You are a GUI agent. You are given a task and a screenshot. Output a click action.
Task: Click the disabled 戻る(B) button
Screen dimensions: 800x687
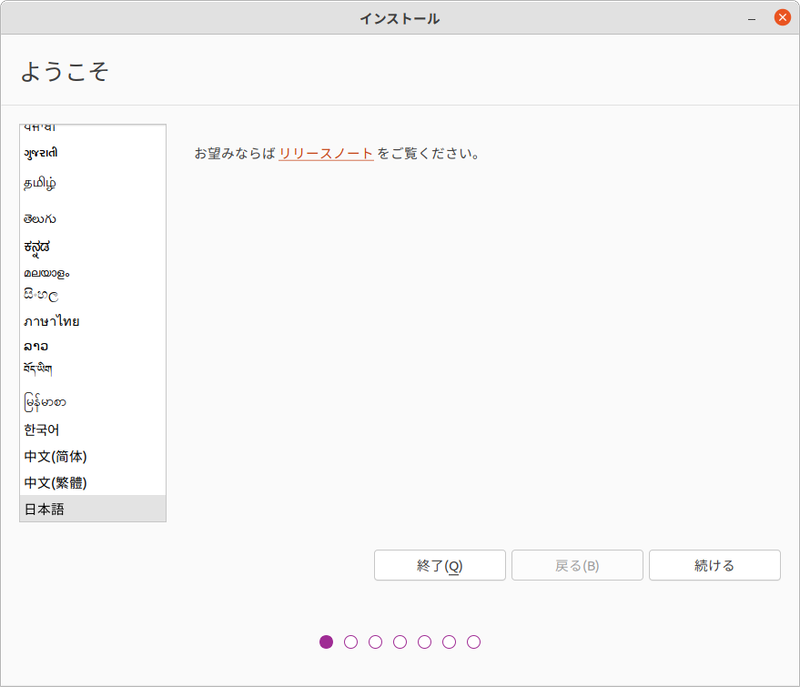(x=577, y=565)
